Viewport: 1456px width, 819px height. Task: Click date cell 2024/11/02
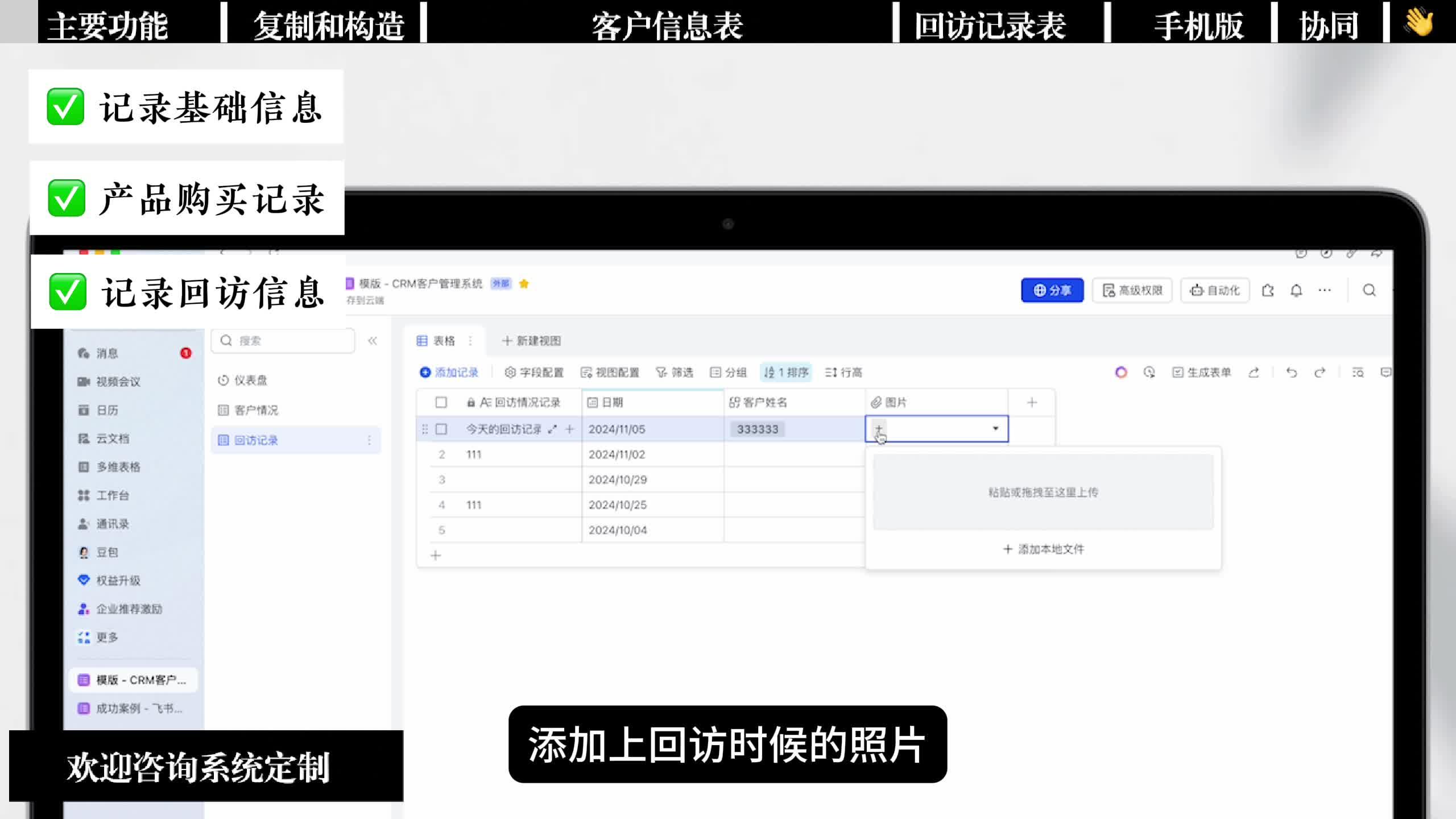(x=653, y=454)
